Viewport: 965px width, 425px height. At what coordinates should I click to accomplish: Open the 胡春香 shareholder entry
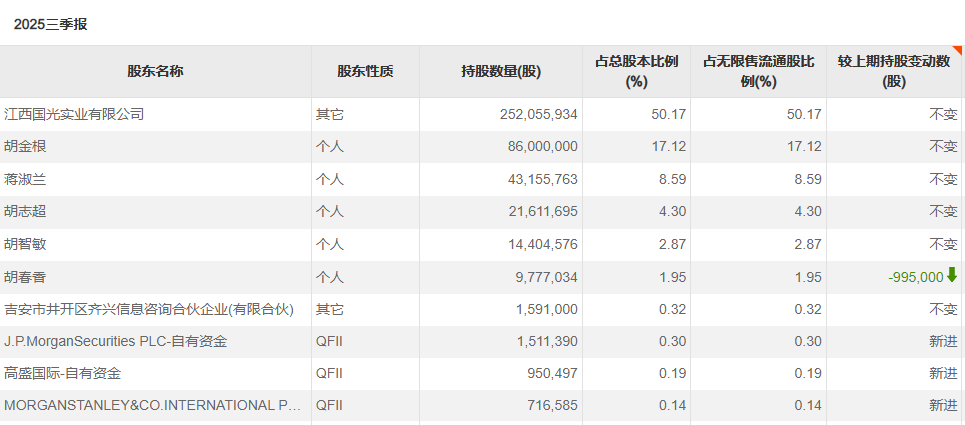tap(25, 277)
